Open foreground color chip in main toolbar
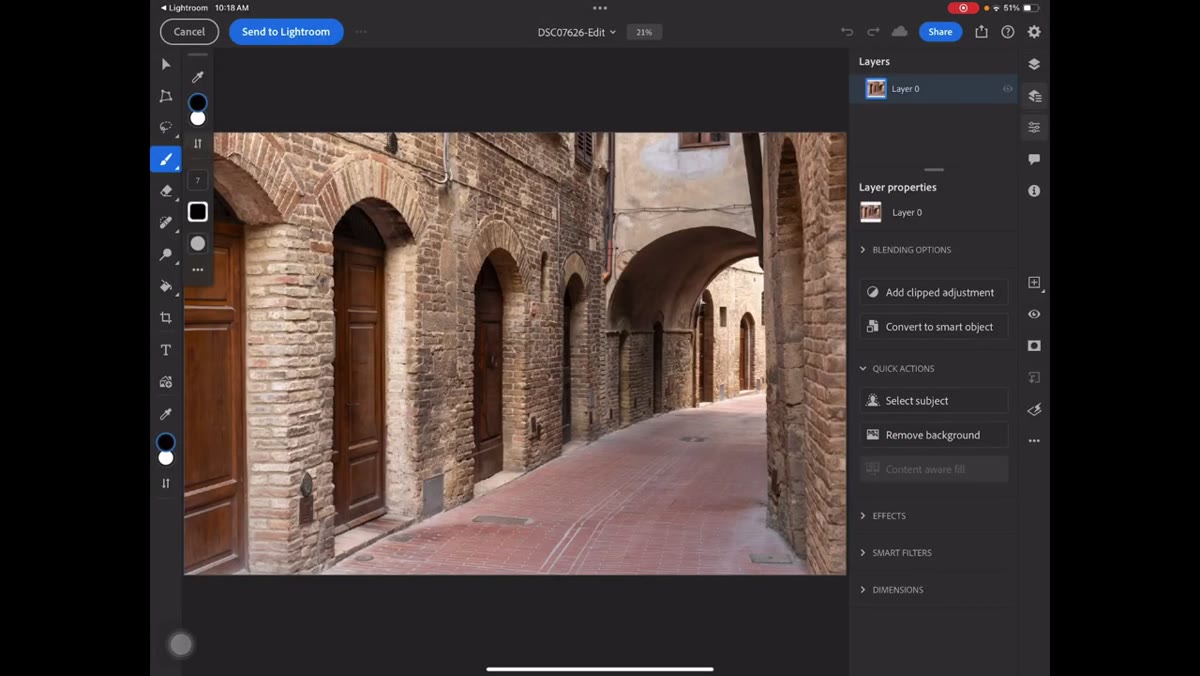 pyautogui.click(x=166, y=443)
